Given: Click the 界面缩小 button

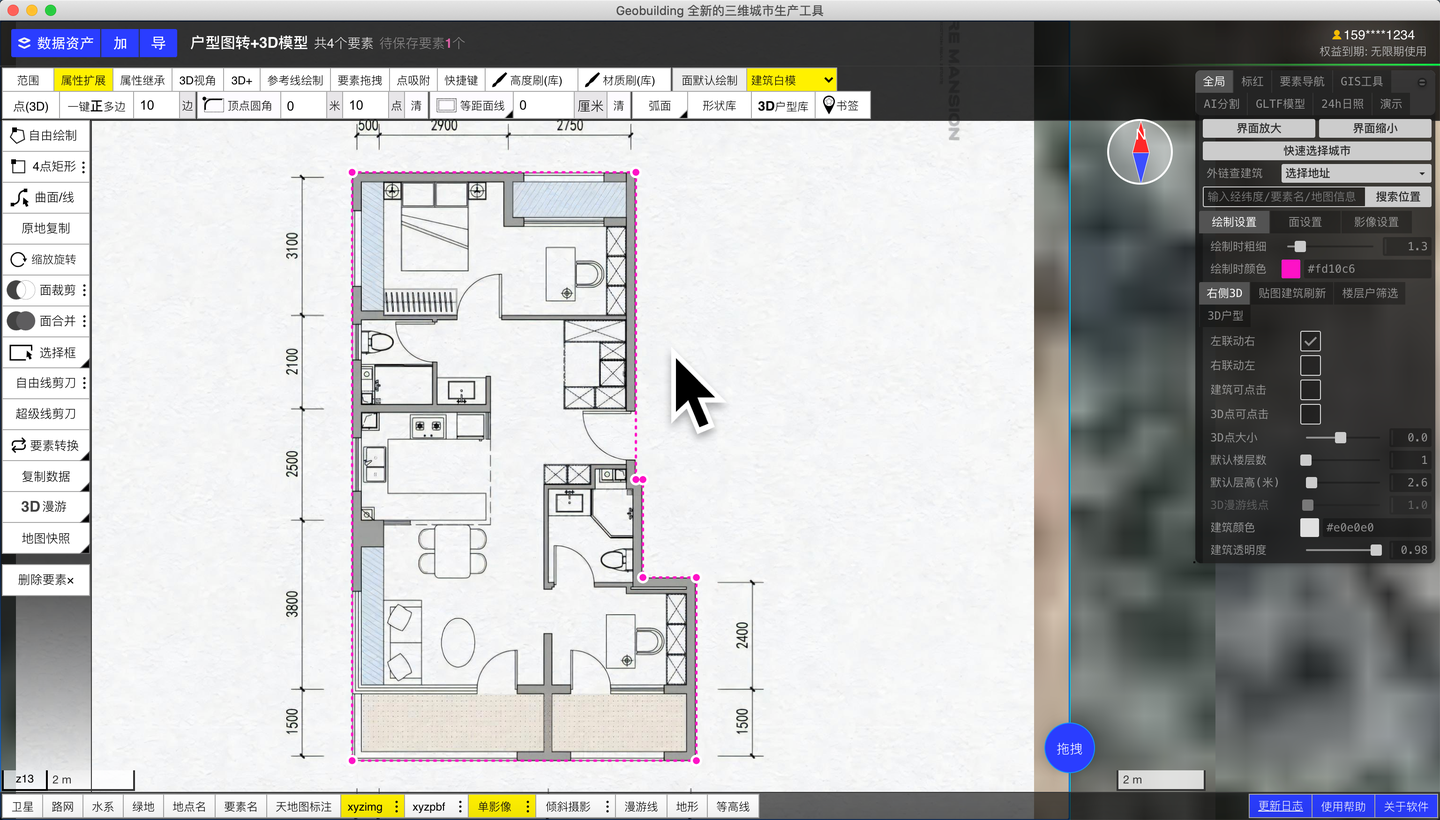Looking at the screenshot, I should point(1375,128).
